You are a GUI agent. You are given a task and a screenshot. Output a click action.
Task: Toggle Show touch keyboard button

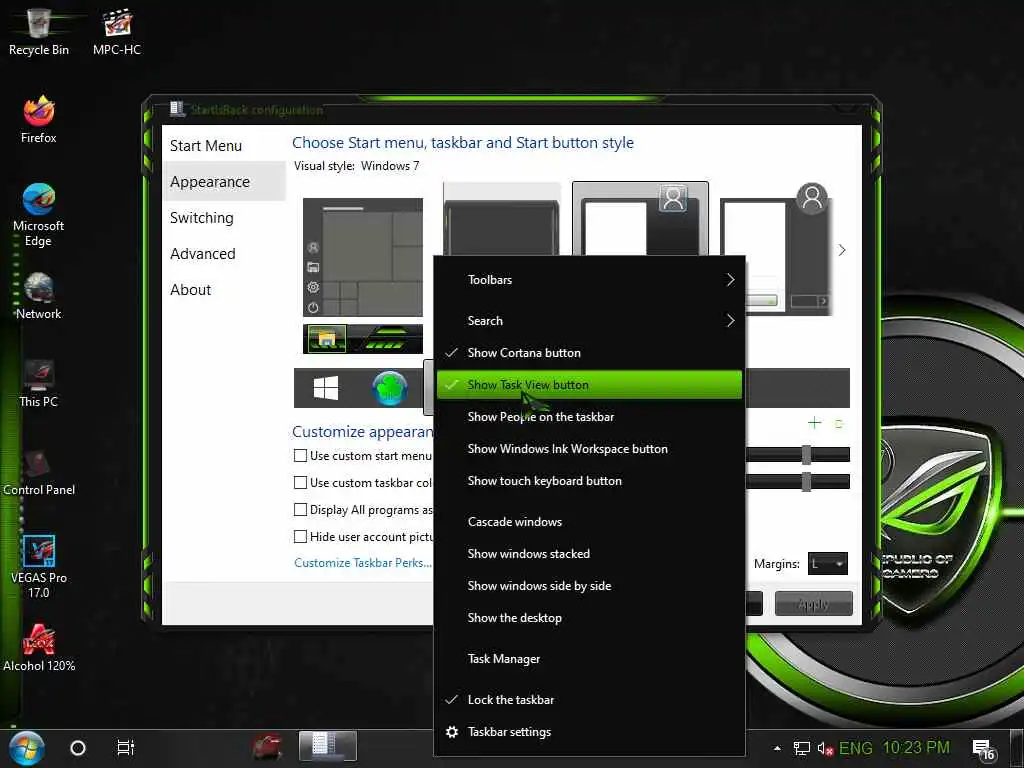tap(589, 481)
